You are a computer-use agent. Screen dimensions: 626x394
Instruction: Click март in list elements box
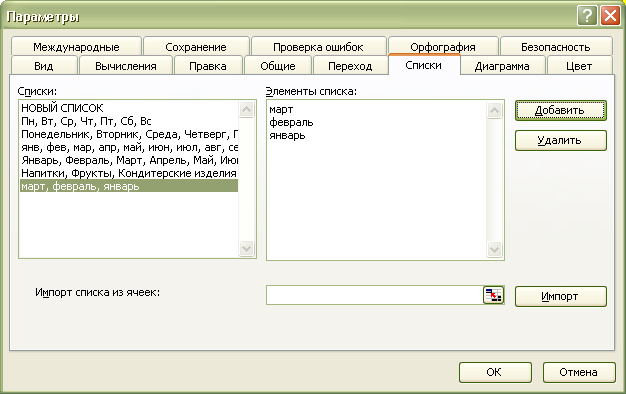point(281,109)
